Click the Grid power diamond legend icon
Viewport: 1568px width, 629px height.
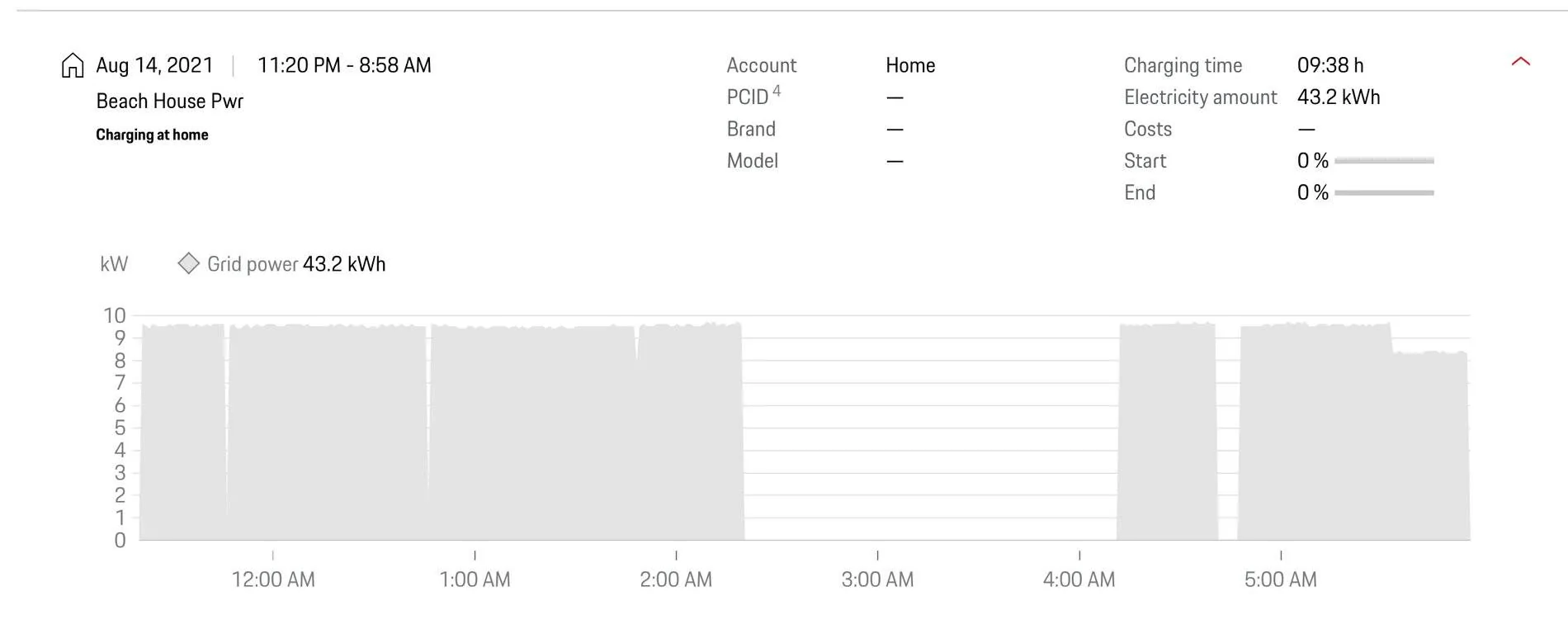click(188, 263)
